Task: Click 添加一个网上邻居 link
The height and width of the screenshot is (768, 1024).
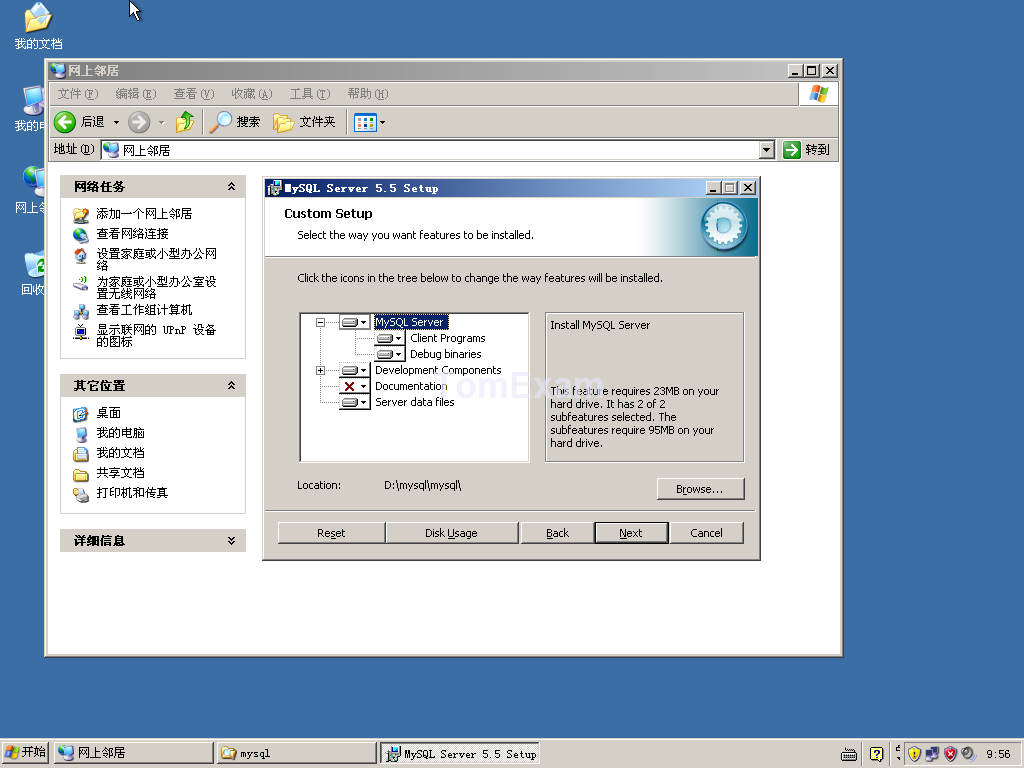Action: tap(144, 214)
